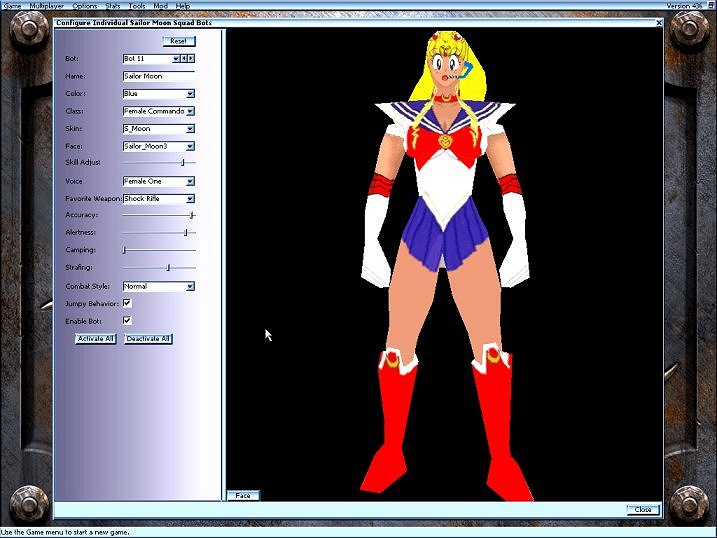Open the Tools menu
This screenshot has height=538, width=717.
coord(136,6)
